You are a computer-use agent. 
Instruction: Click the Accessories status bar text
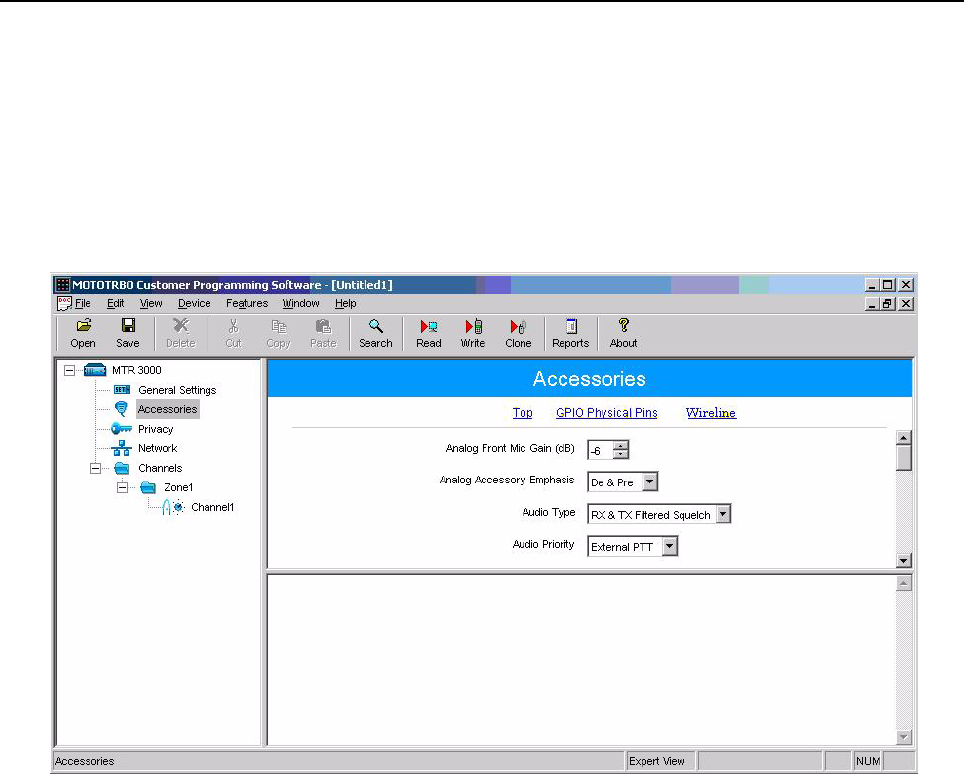[x=84, y=761]
